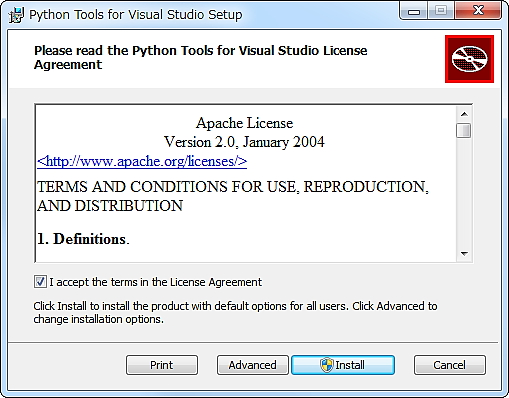Click the 'Apache License' title text
This screenshot has height=398, width=509.
coord(244,123)
